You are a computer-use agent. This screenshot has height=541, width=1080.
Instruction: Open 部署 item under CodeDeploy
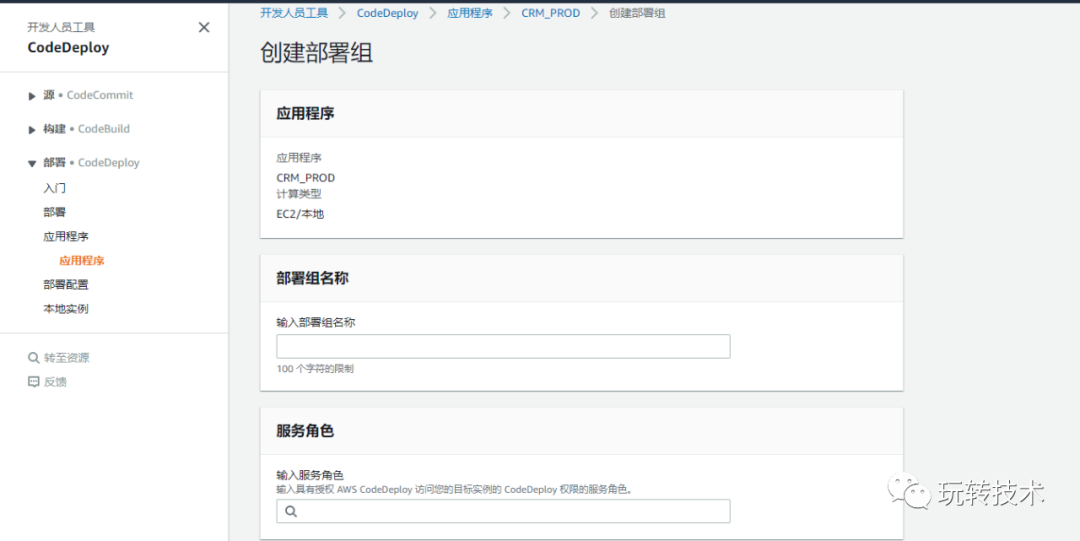point(54,212)
